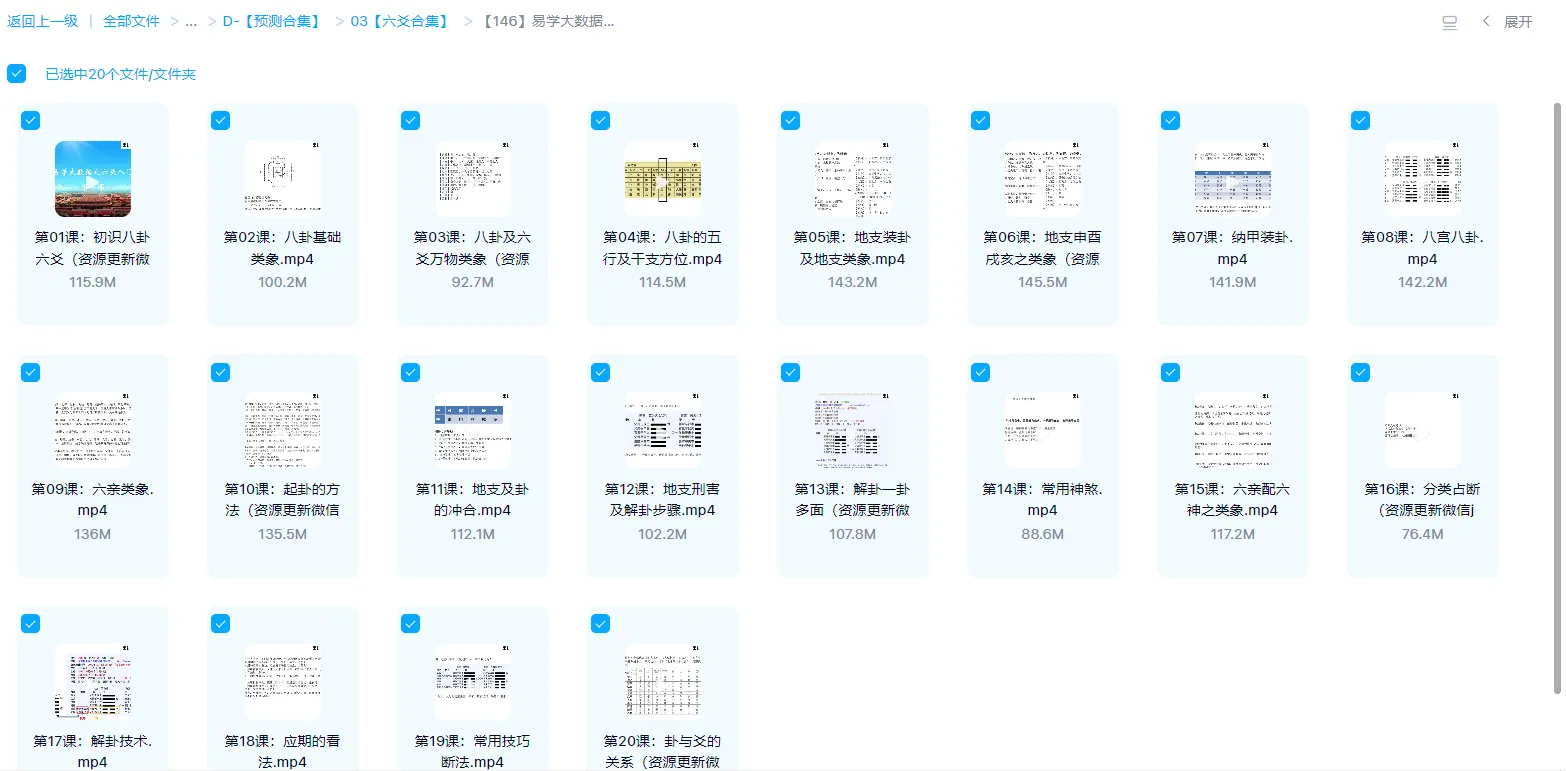Uncheck file 第20课 卦与爻的关系
This screenshot has width=1566, height=771.
600,624
